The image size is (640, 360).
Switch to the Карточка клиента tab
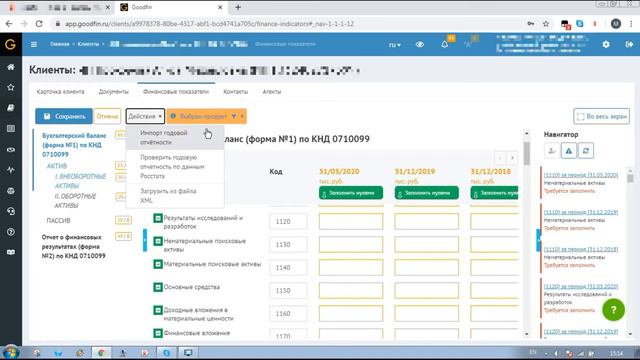pyautogui.click(x=60, y=91)
